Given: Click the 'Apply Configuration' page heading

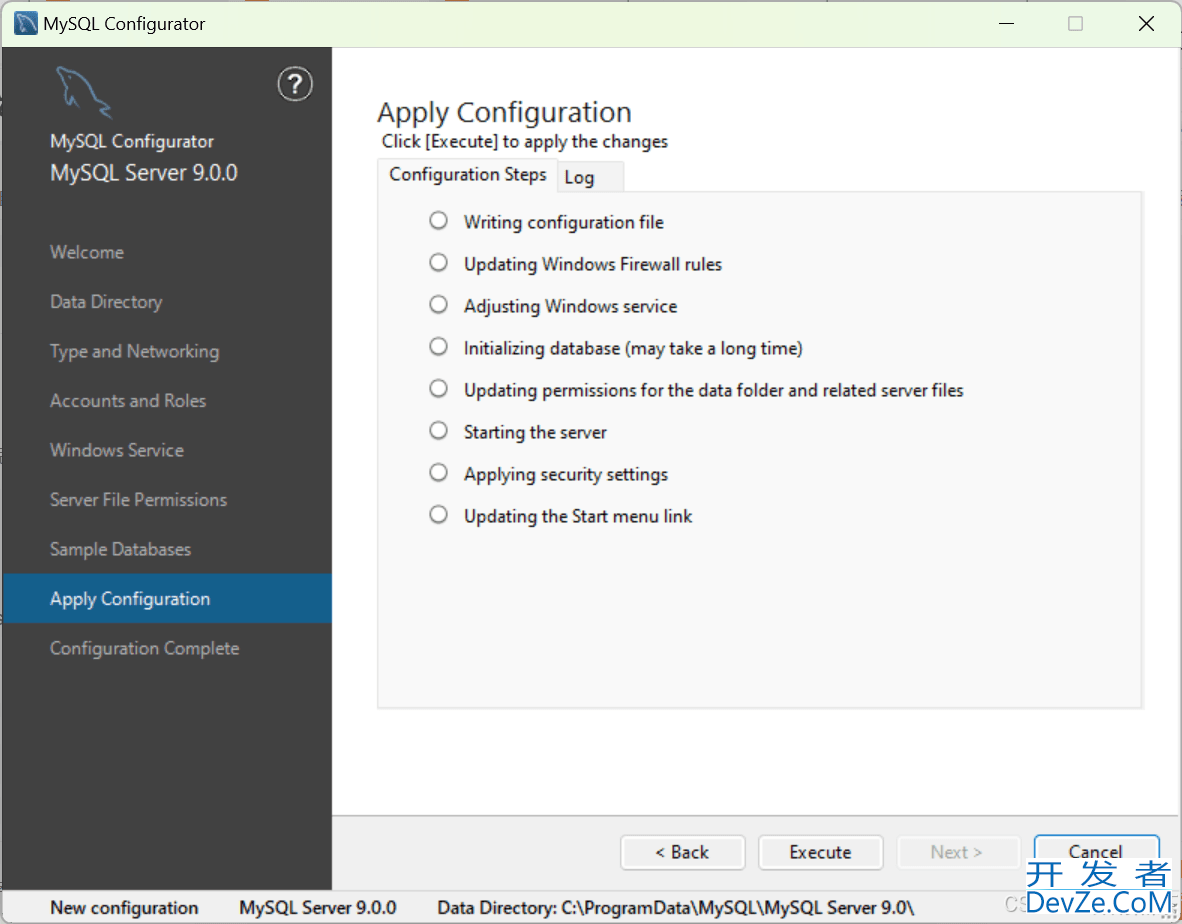Looking at the screenshot, I should pos(504,112).
